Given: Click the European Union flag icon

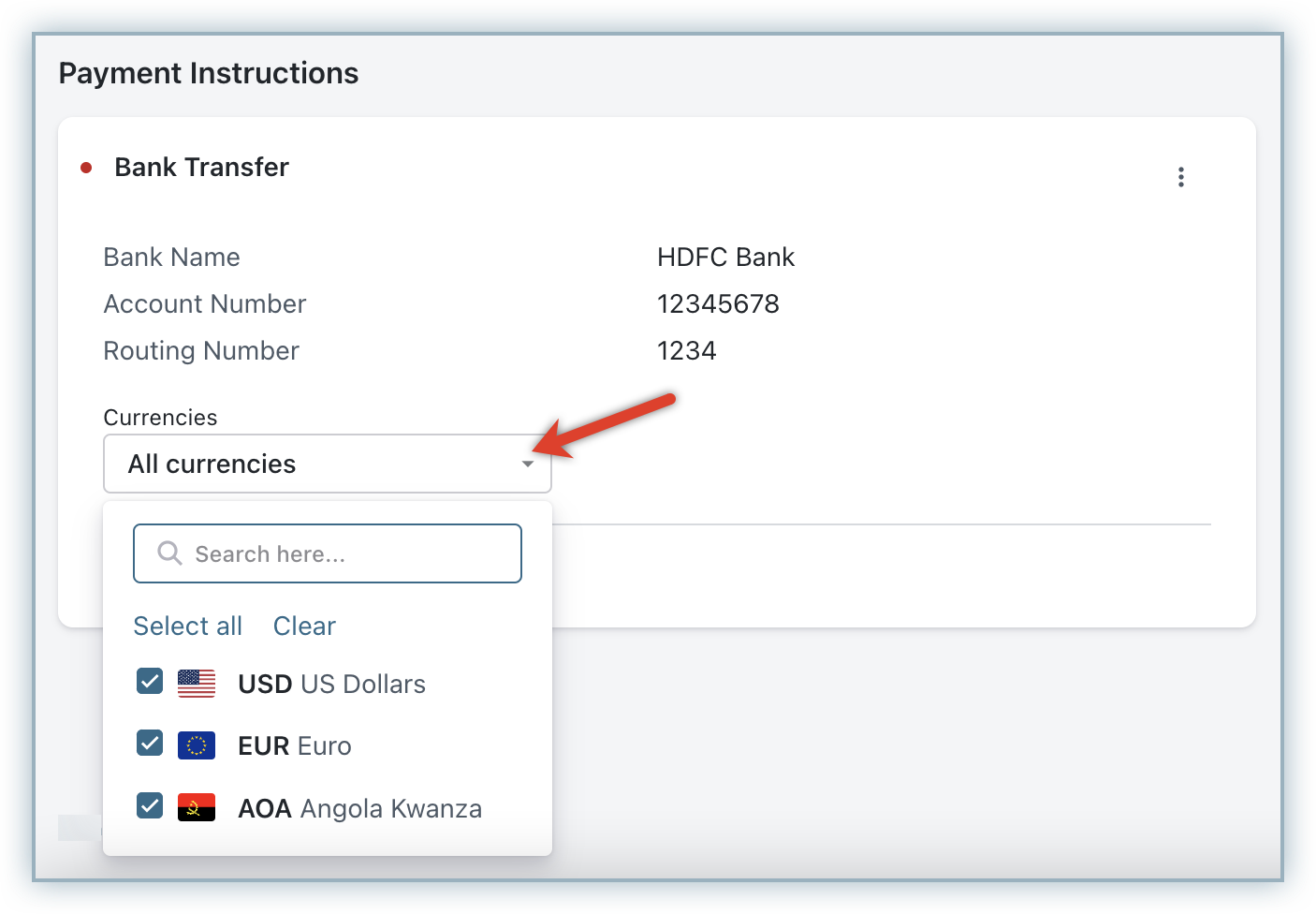Looking at the screenshot, I should point(197,745).
